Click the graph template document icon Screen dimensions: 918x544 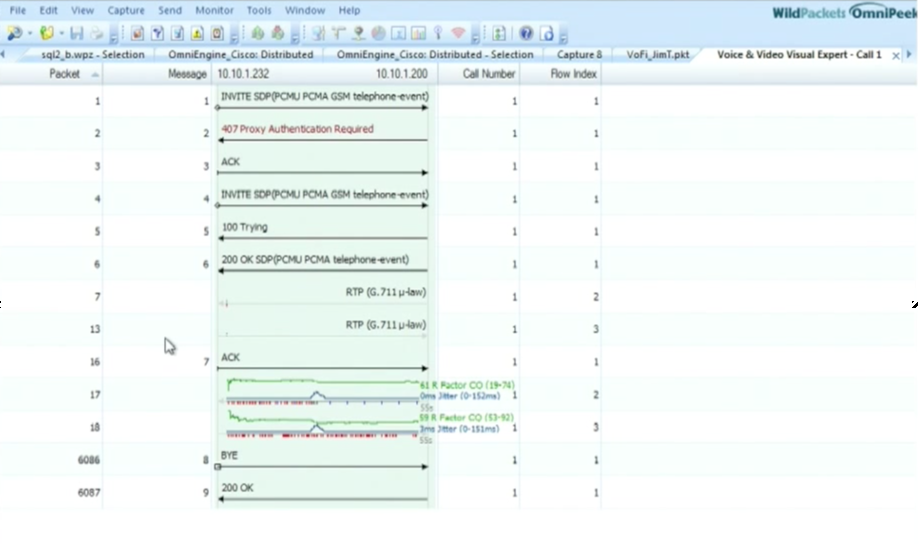pyautogui.click(x=177, y=33)
